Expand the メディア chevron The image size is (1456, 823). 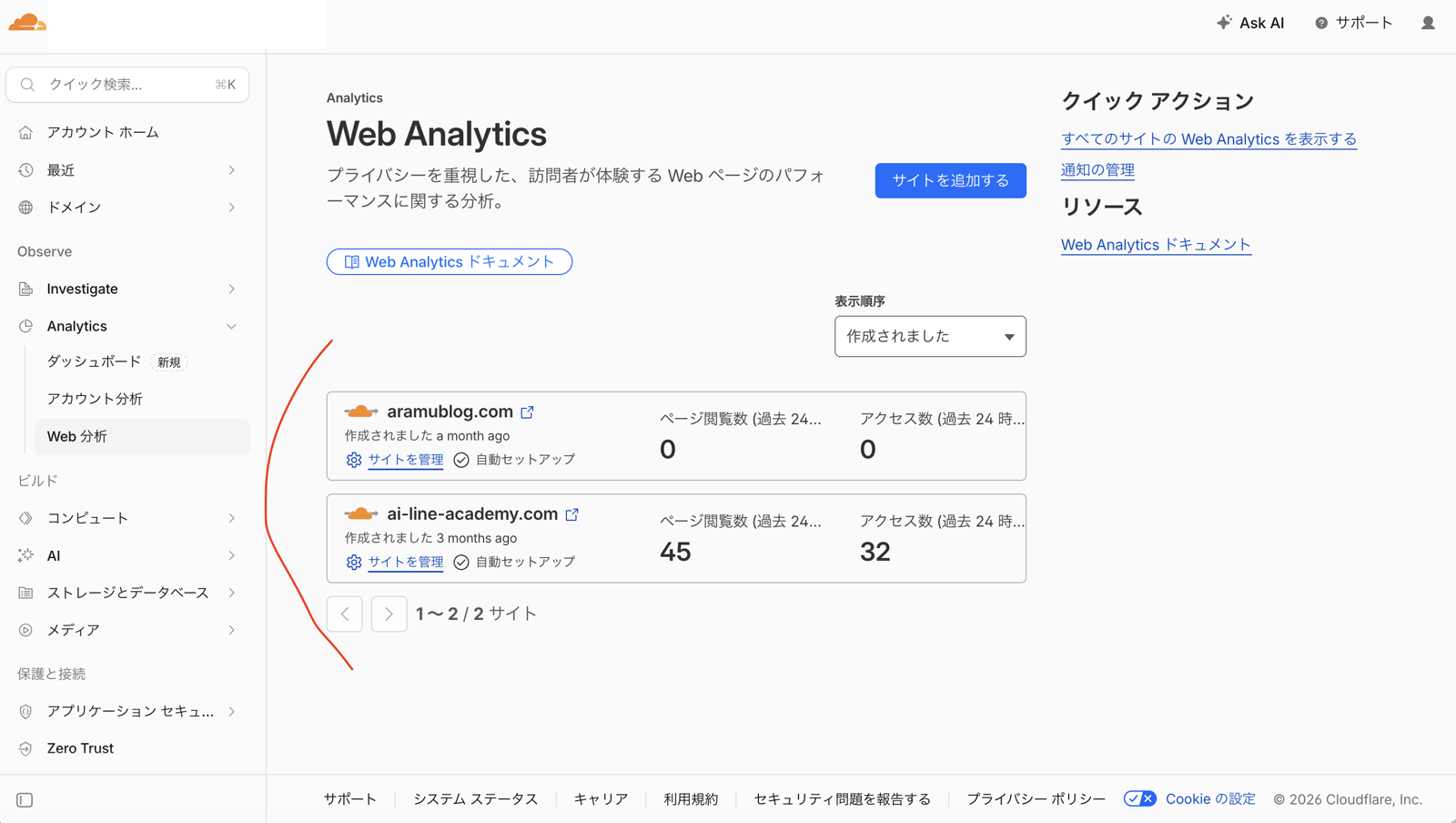tap(232, 630)
